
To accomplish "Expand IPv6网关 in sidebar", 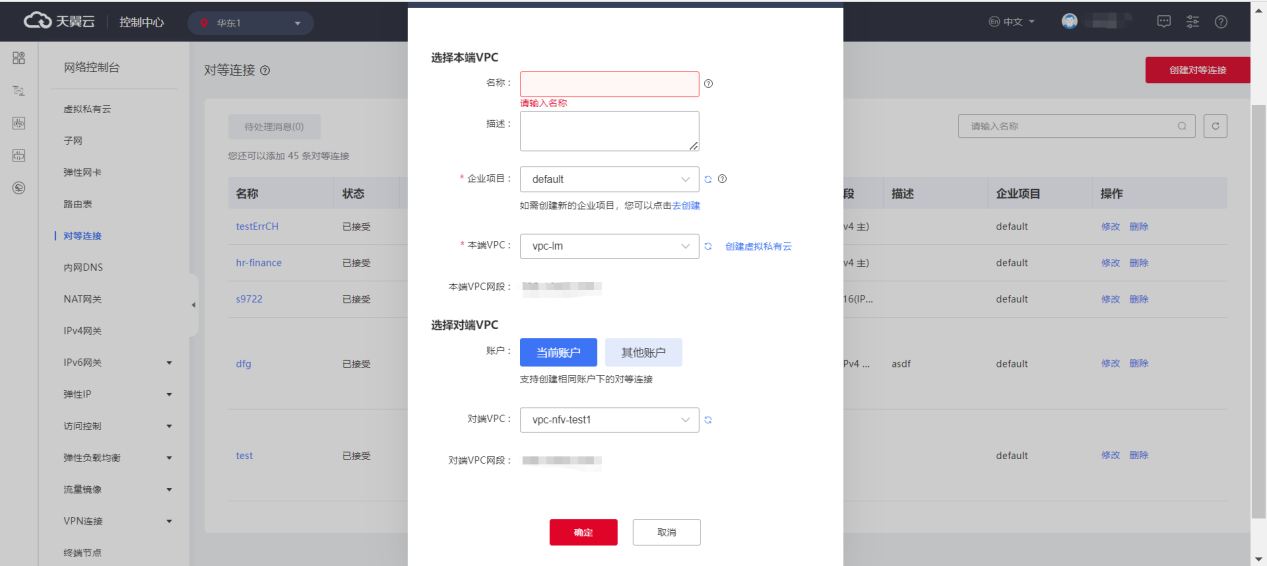I will [x=169, y=363].
